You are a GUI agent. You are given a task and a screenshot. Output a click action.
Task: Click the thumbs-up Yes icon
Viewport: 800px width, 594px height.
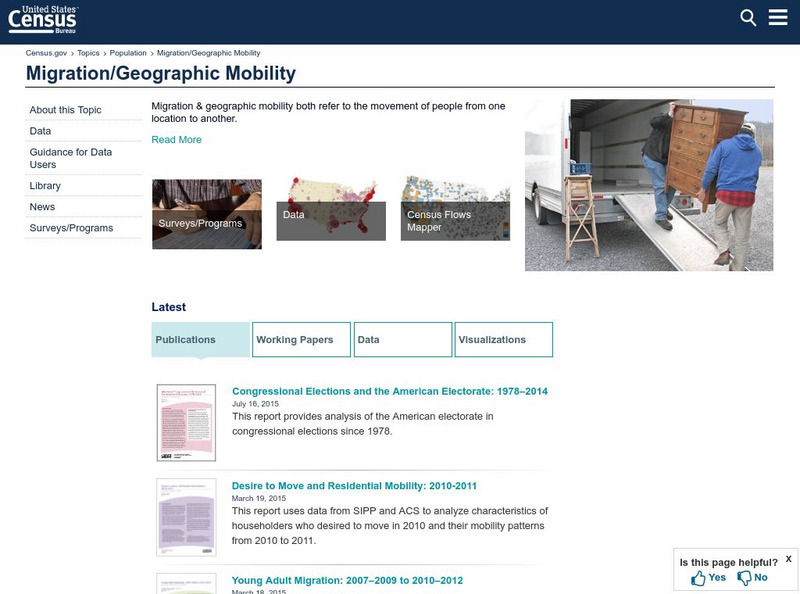tap(700, 576)
